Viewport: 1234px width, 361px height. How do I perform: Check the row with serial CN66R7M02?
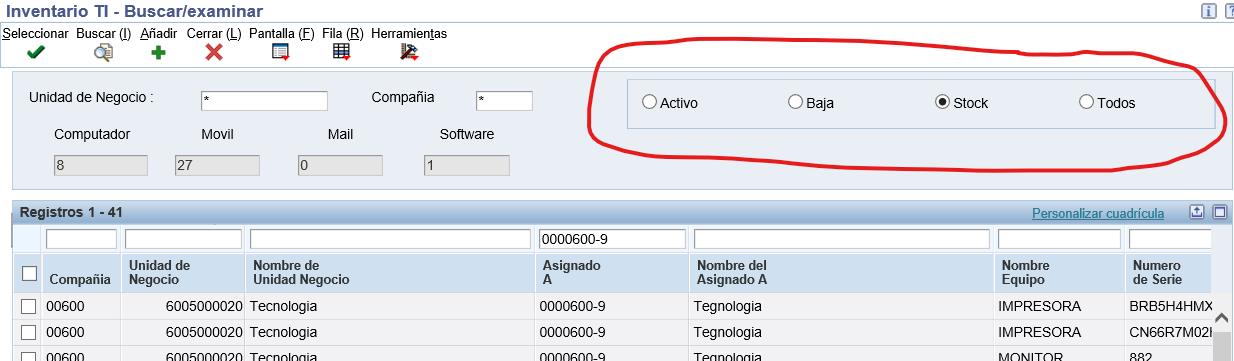point(29,332)
